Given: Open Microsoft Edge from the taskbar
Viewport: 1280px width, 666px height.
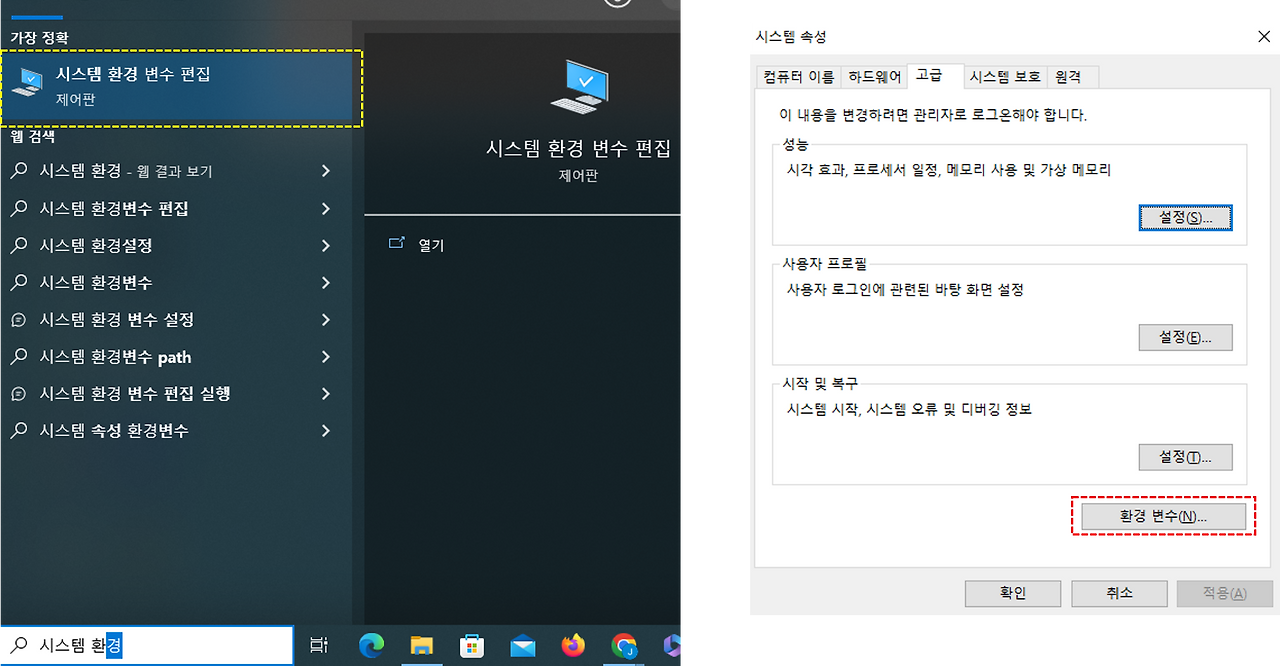Looking at the screenshot, I should tap(371, 646).
